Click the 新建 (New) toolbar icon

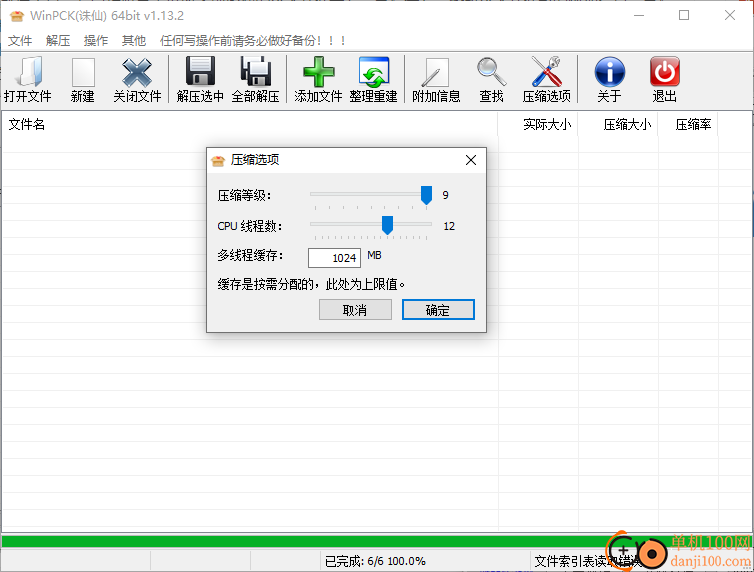[x=83, y=72]
